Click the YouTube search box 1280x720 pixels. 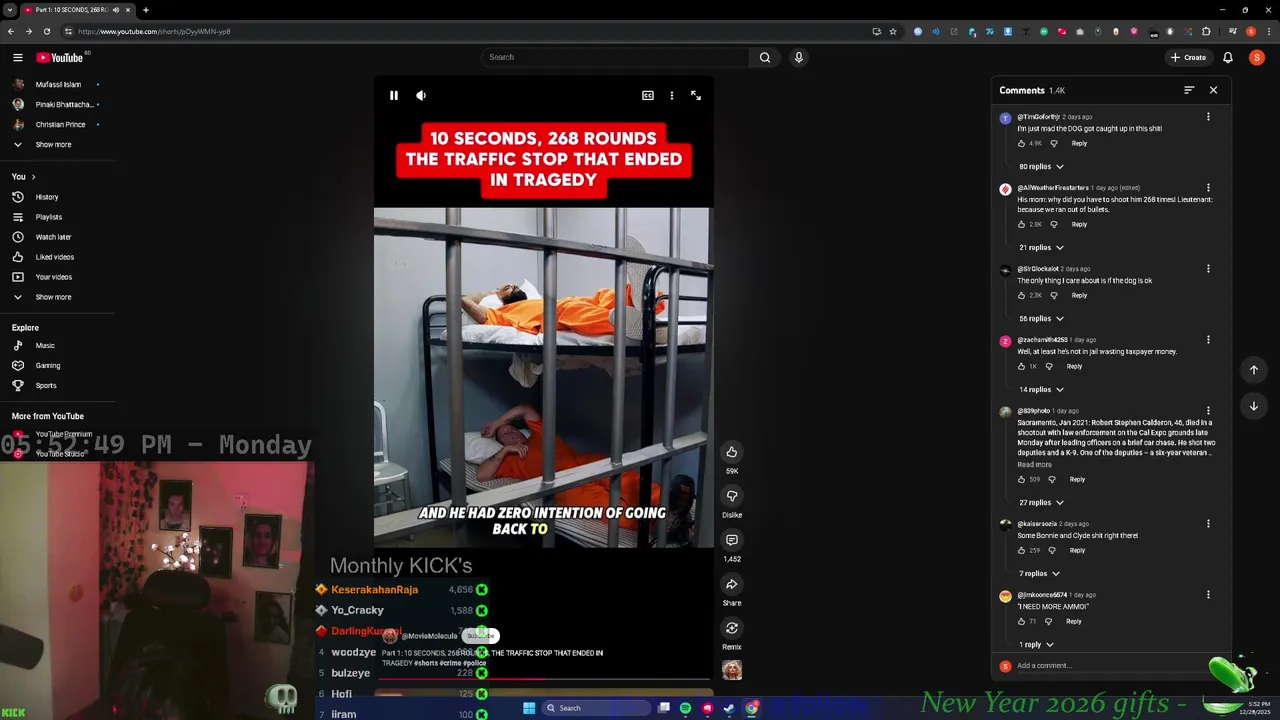[x=615, y=57]
